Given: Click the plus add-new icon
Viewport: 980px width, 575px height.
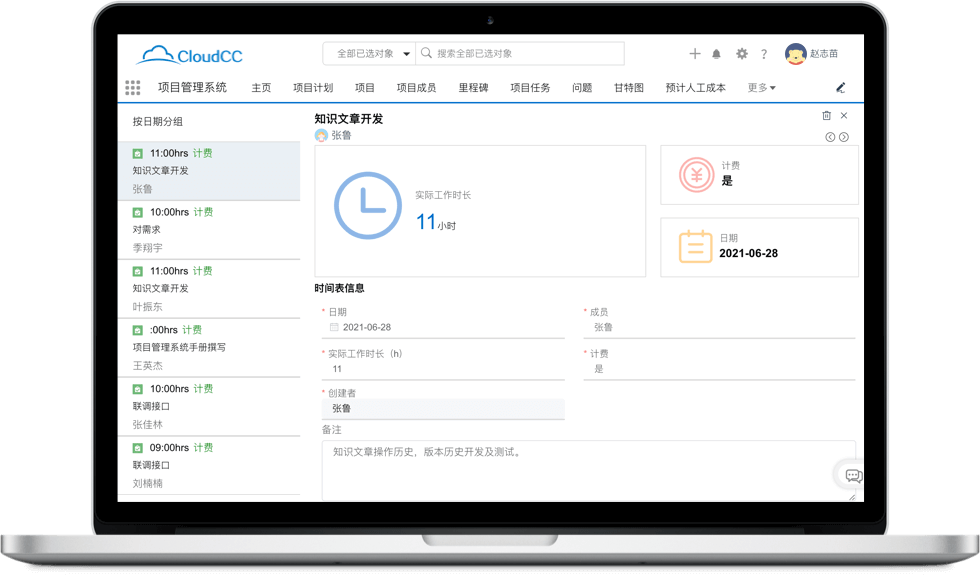Looking at the screenshot, I should 695,54.
